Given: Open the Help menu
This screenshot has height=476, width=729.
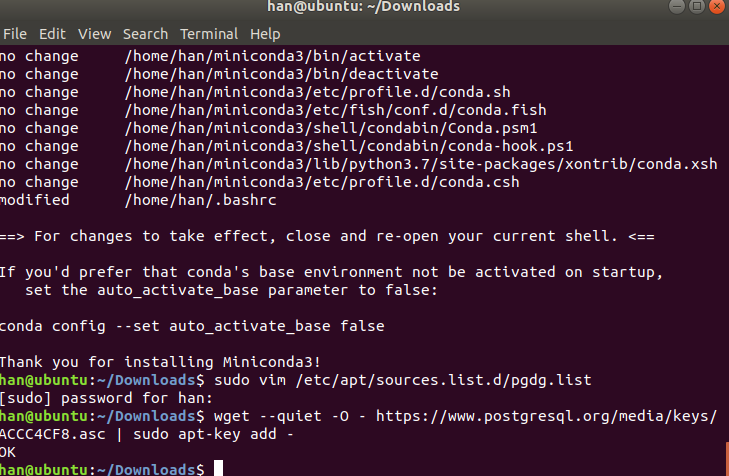Looking at the screenshot, I should [x=265, y=34].
